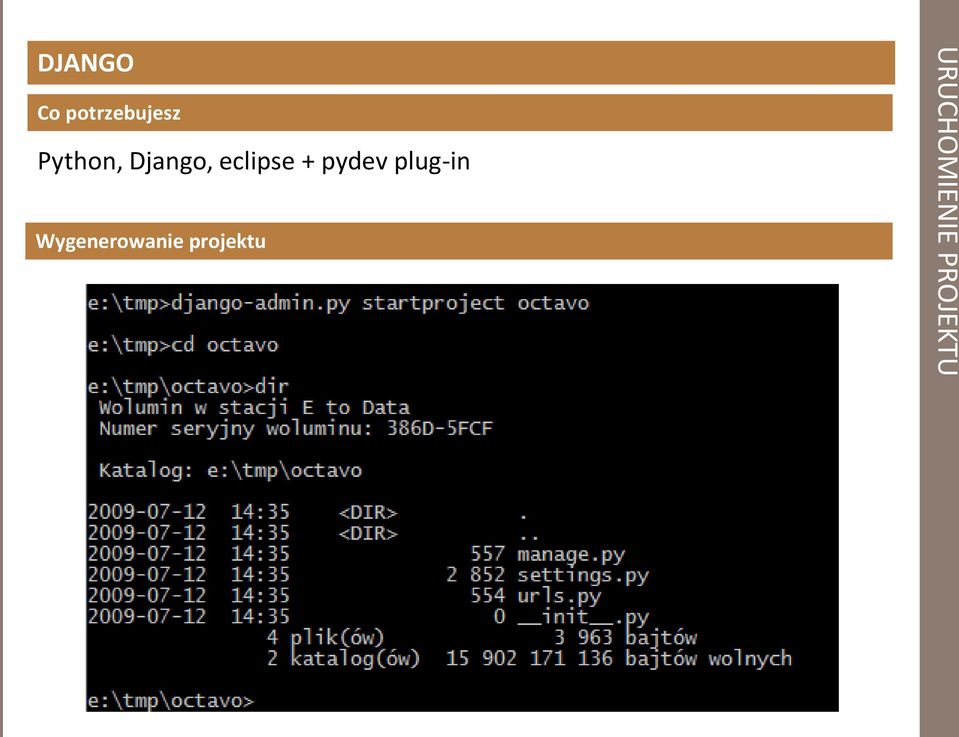Click 'Katalog: e:\tmp\octavo' line
The width and height of the screenshot is (959, 737).
[x=230, y=470]
